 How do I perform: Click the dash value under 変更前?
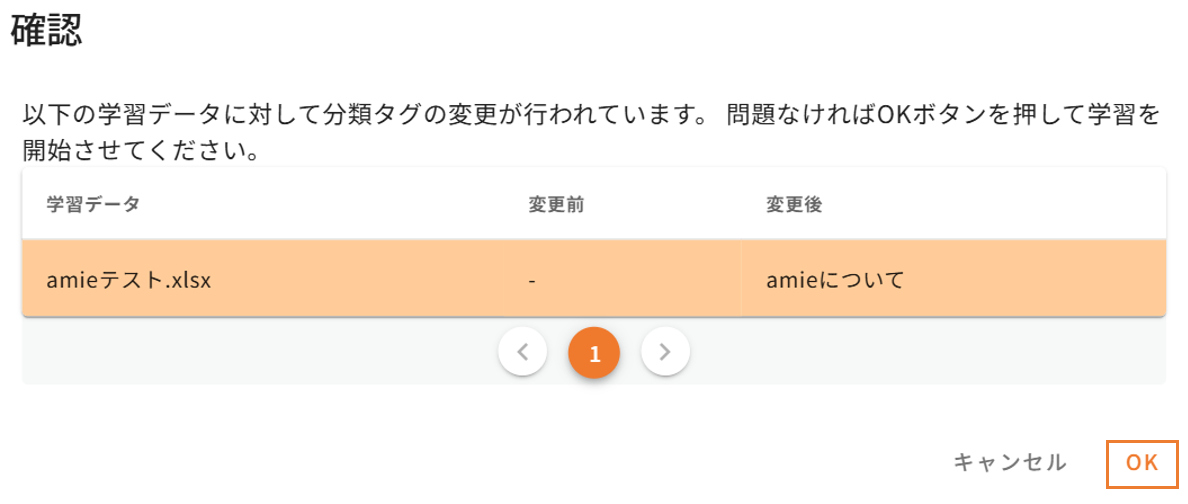(x=533, y=280)
